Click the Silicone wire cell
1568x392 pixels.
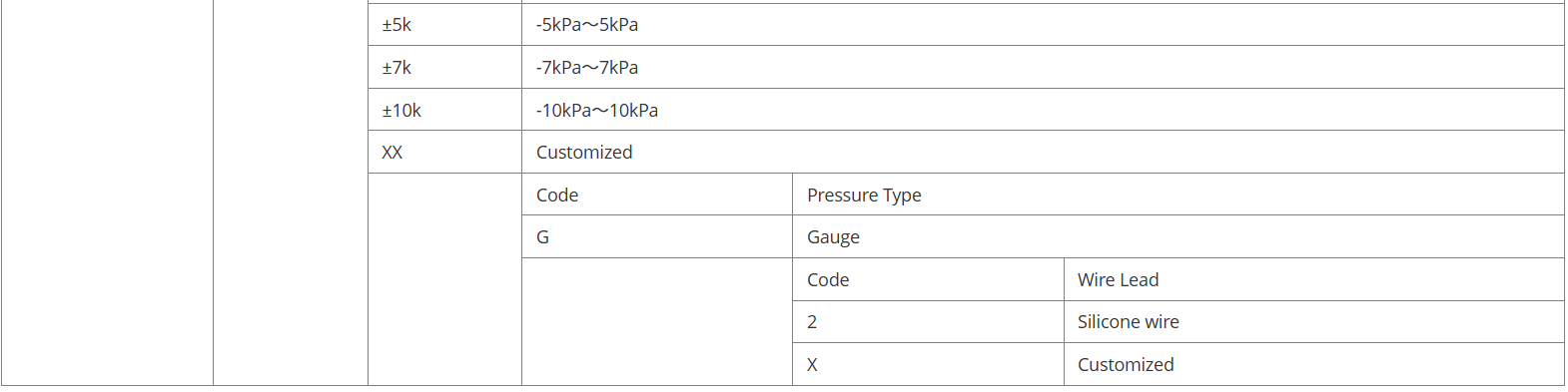tap(1314, 322)
